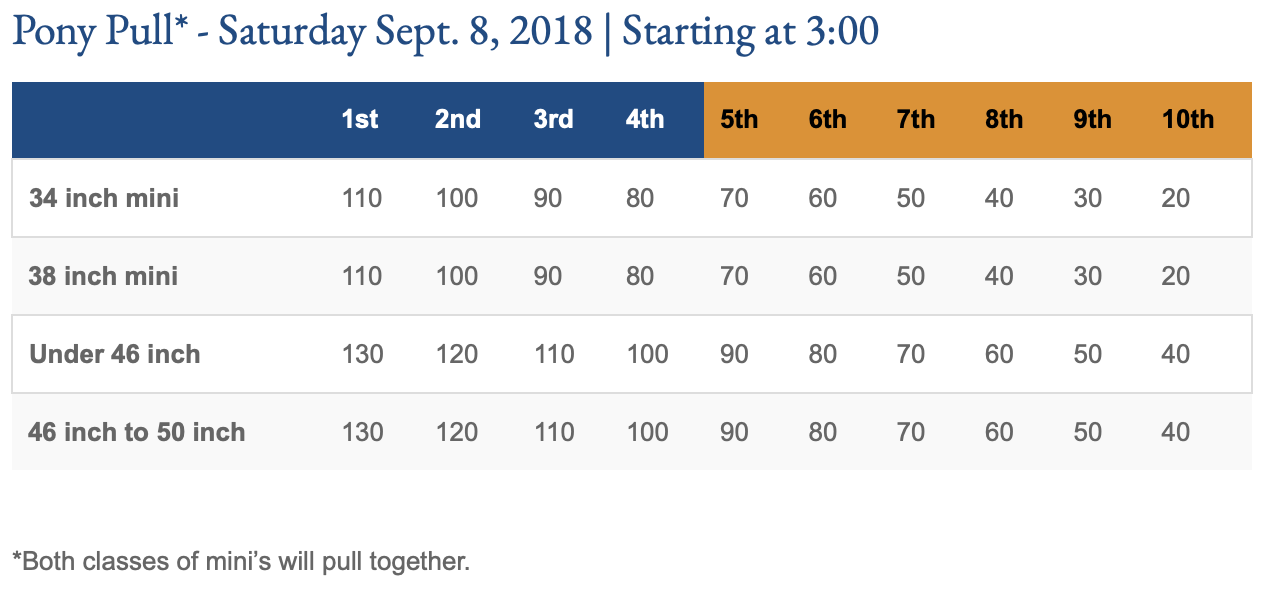Click the 10th column header
The height and width of the screenshot is (598, 1264).
(x=1188, y=119)
